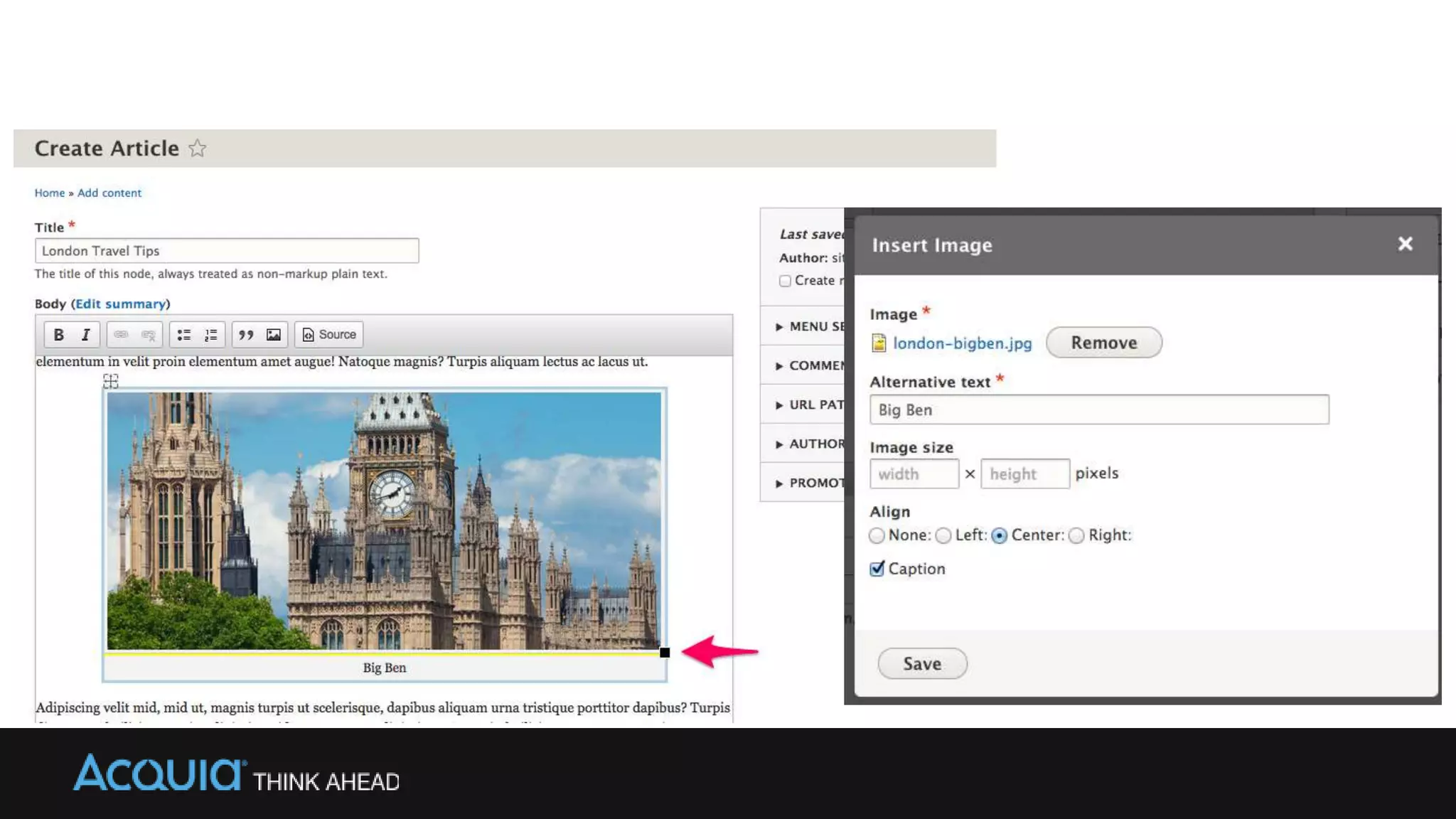Open the Insert Image toolbar icon
This screenshot has height=819, width=1456.
point(274,335)
